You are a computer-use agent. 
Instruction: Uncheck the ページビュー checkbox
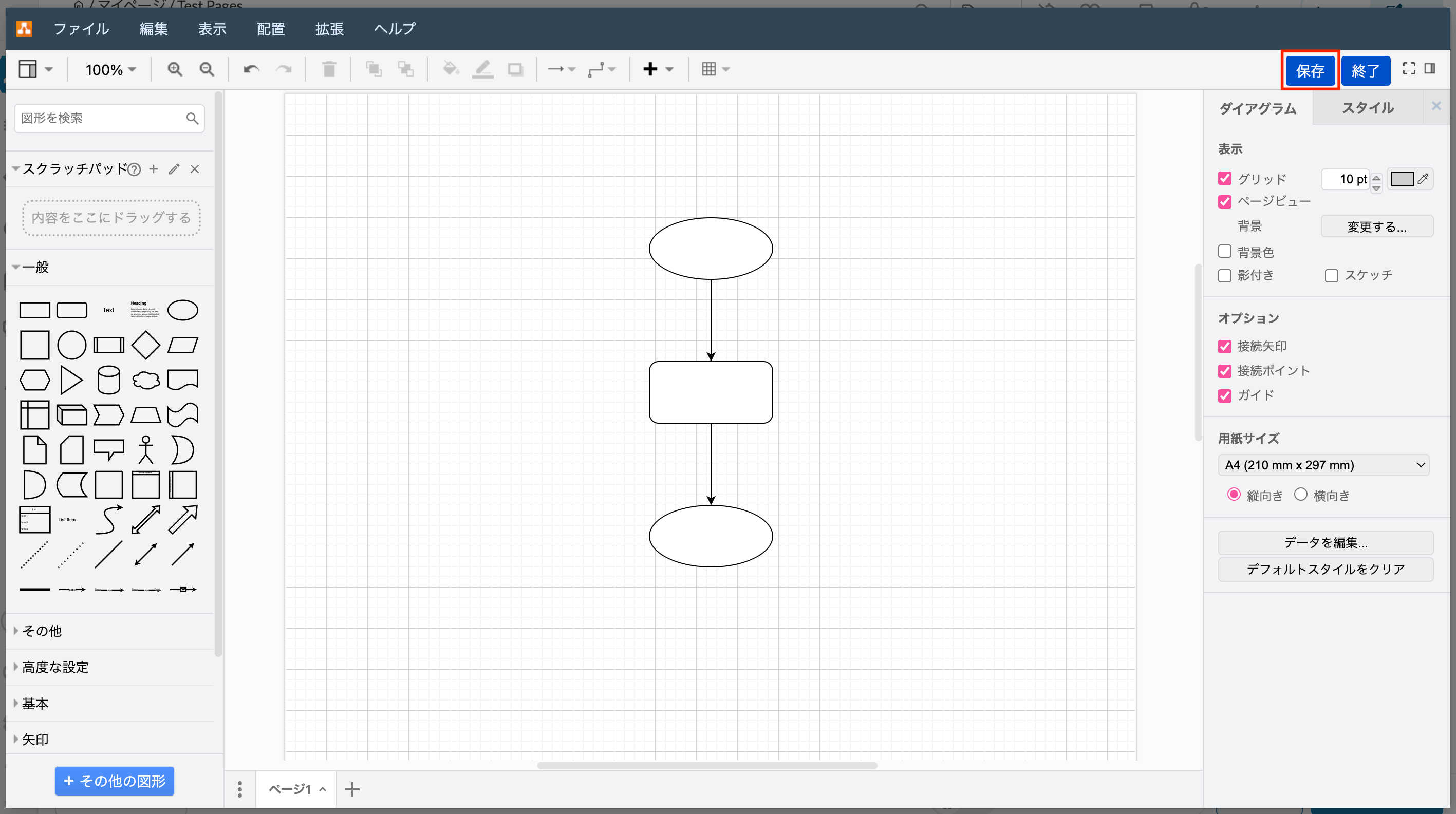1225,201
